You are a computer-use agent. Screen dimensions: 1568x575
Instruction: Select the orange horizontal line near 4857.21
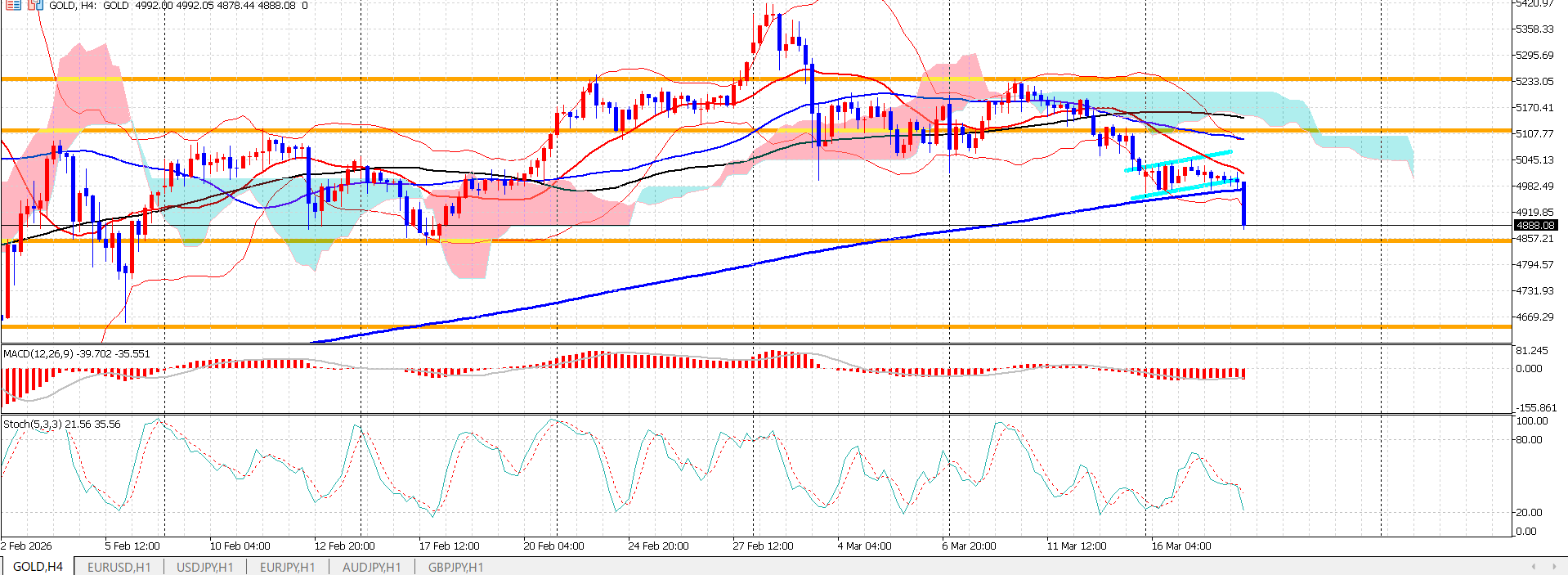[736, 240]
